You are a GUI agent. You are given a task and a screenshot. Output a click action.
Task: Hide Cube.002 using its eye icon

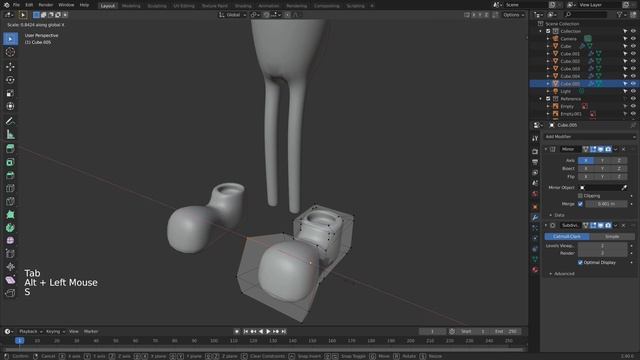pyautogui.click(x=633, y=61)
